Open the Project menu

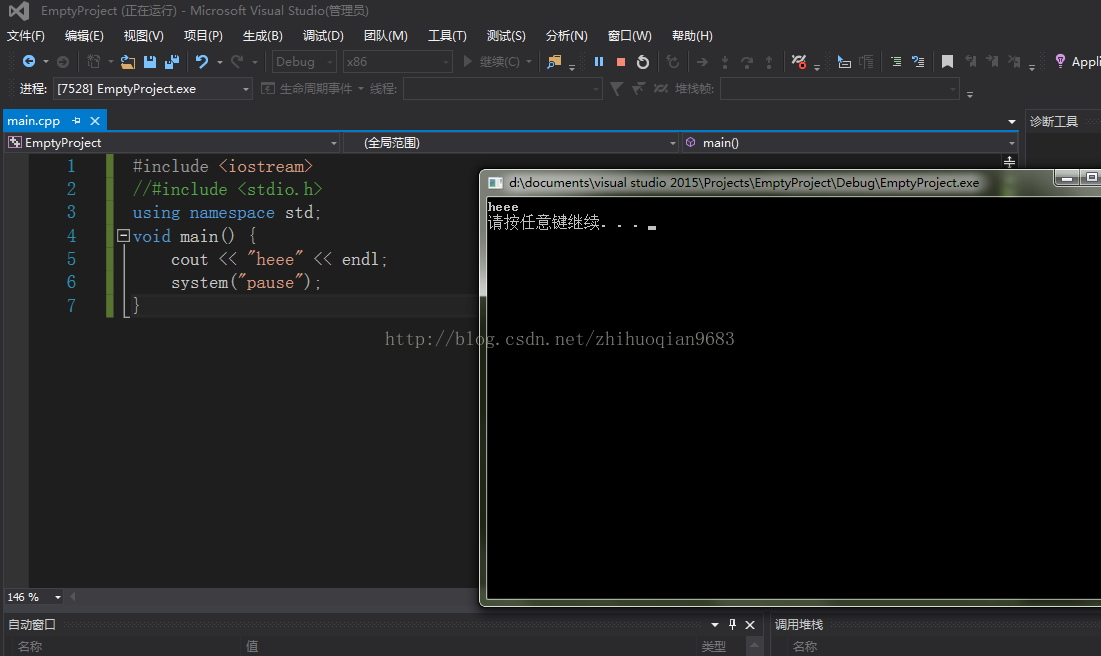(203, 36)
